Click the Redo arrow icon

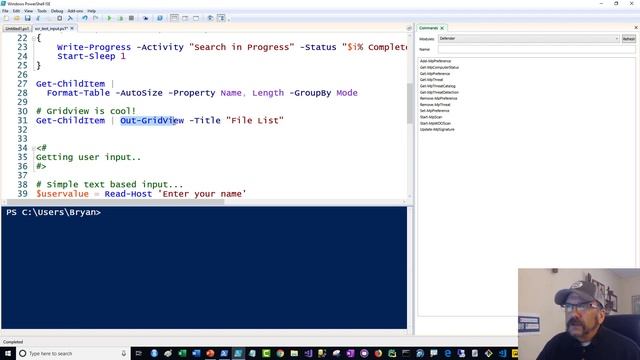coord(95,18)
